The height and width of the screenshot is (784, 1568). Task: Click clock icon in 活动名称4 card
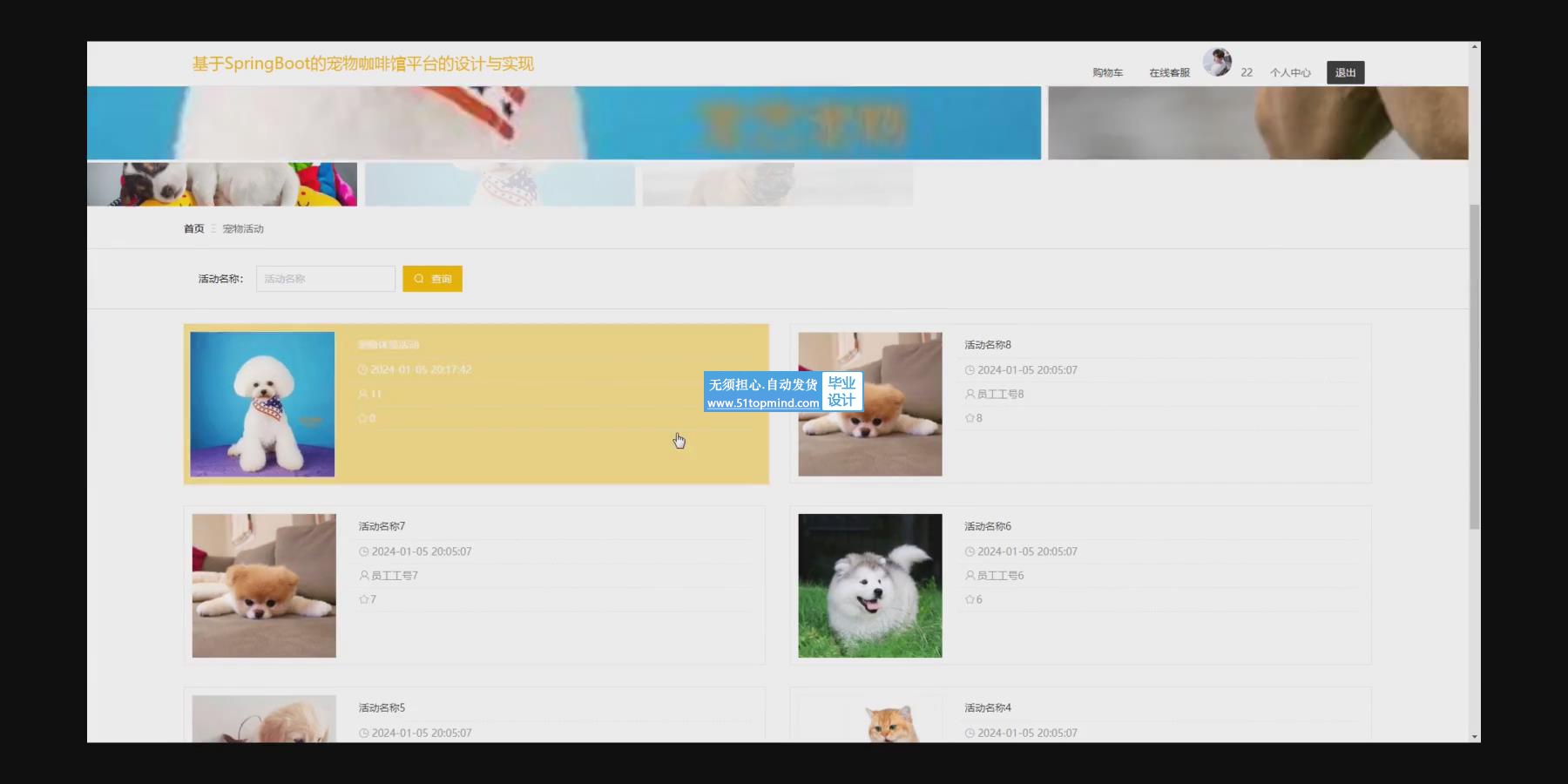tap(970, 733)
